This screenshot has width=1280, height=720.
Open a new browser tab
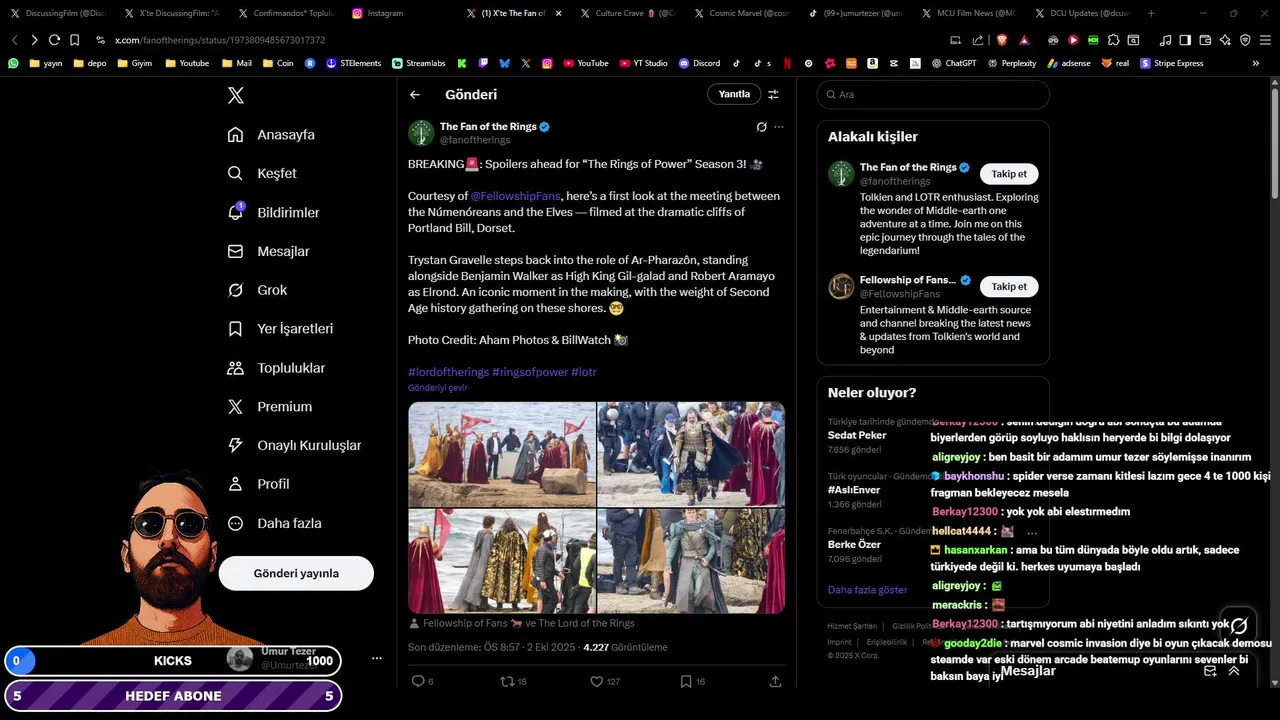(1151, 13)
